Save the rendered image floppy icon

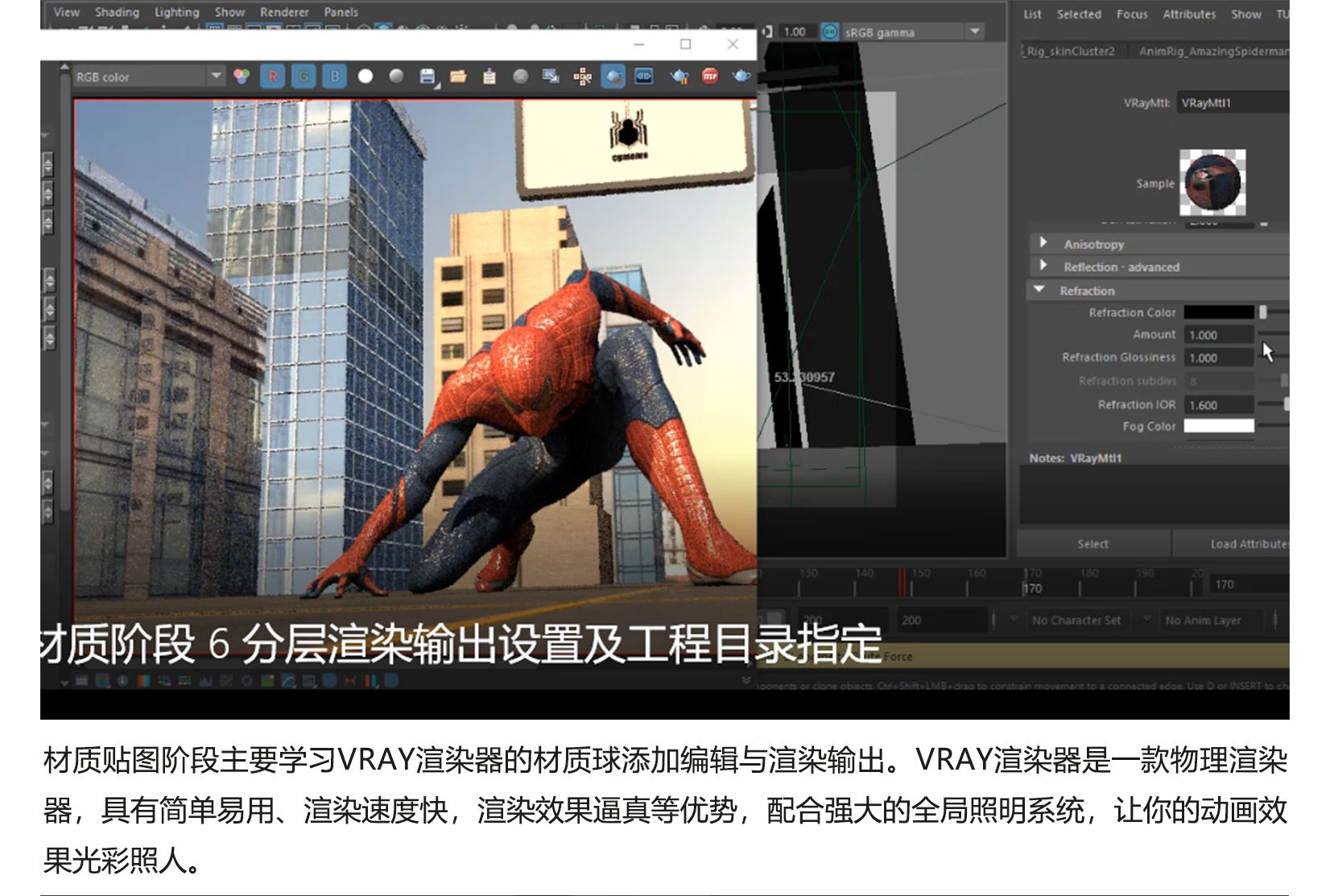[427, 76]
